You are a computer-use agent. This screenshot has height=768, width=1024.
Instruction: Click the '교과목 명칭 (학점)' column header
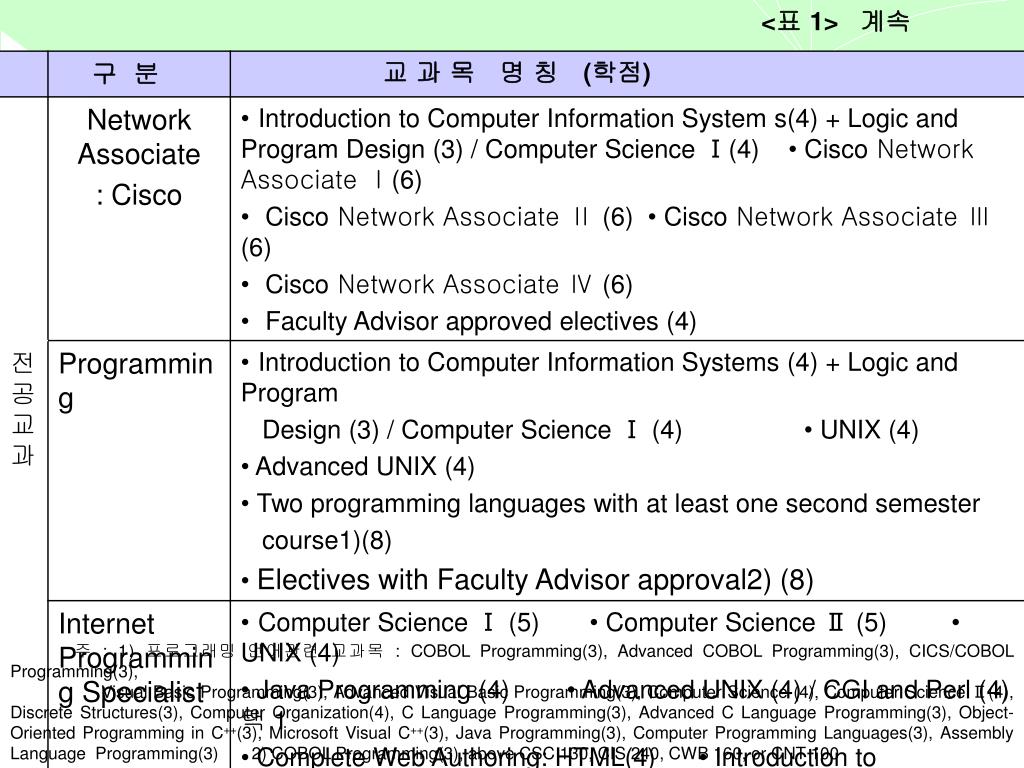pos(517,72)
